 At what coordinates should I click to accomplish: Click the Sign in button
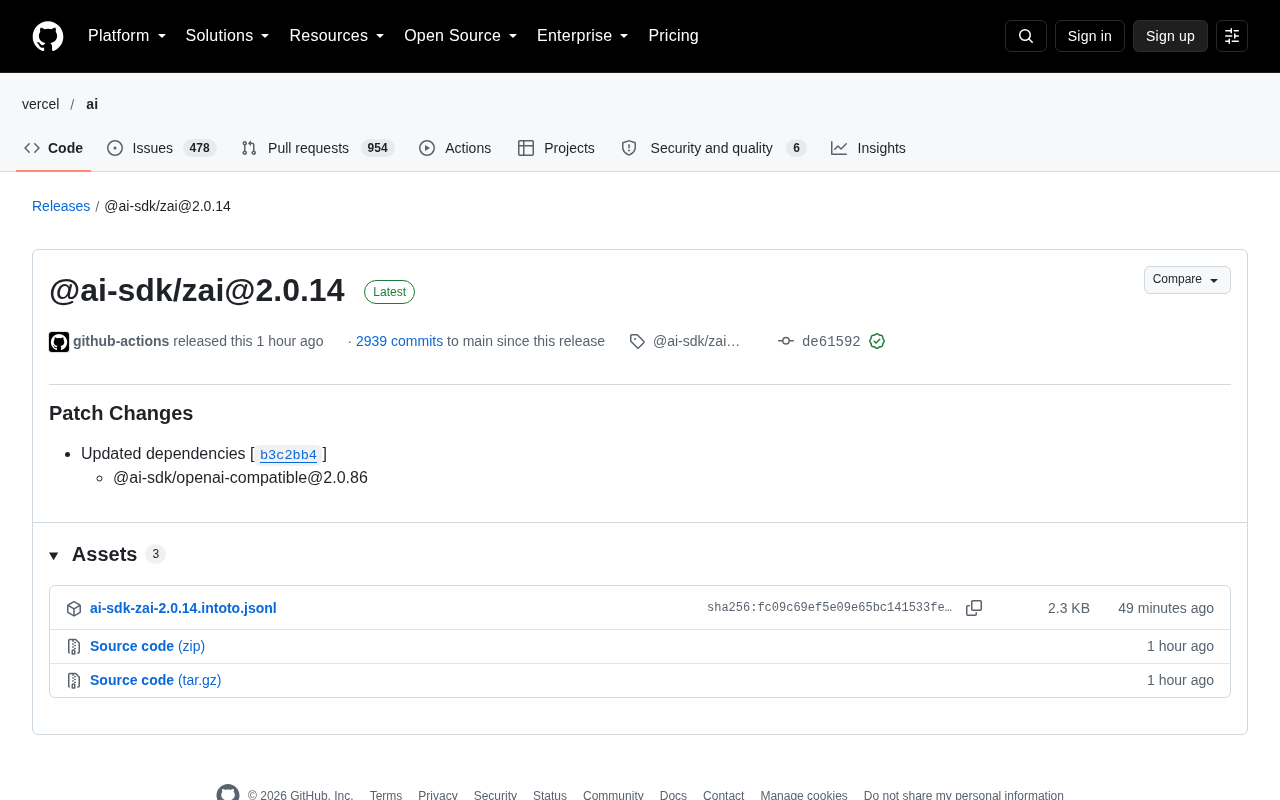pyautogui.click(x=1090, y=36)
